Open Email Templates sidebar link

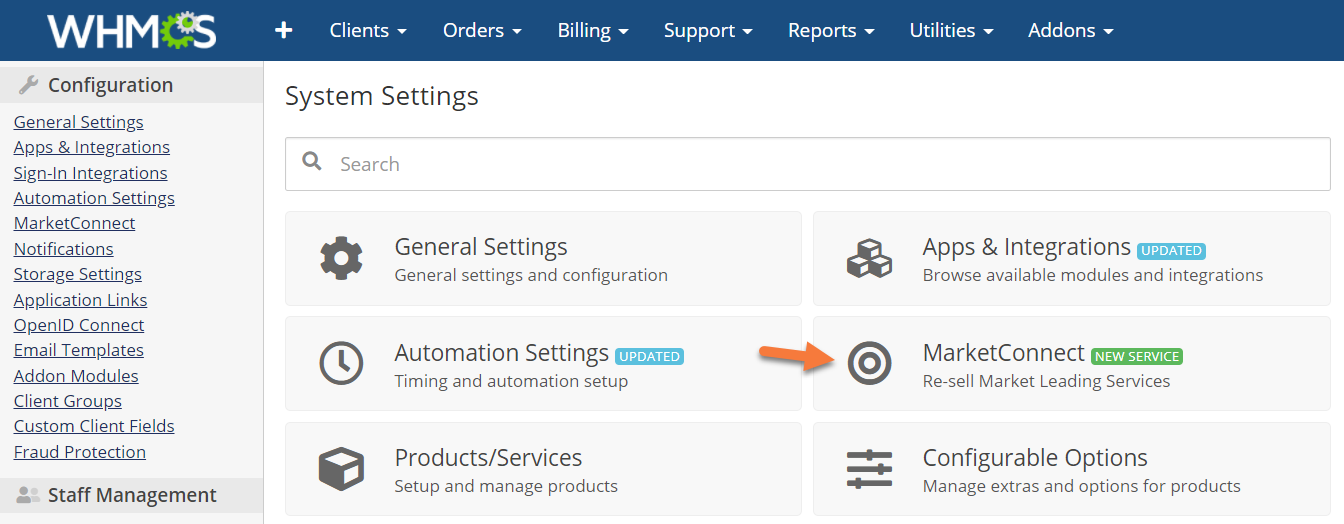click(79, 350)
